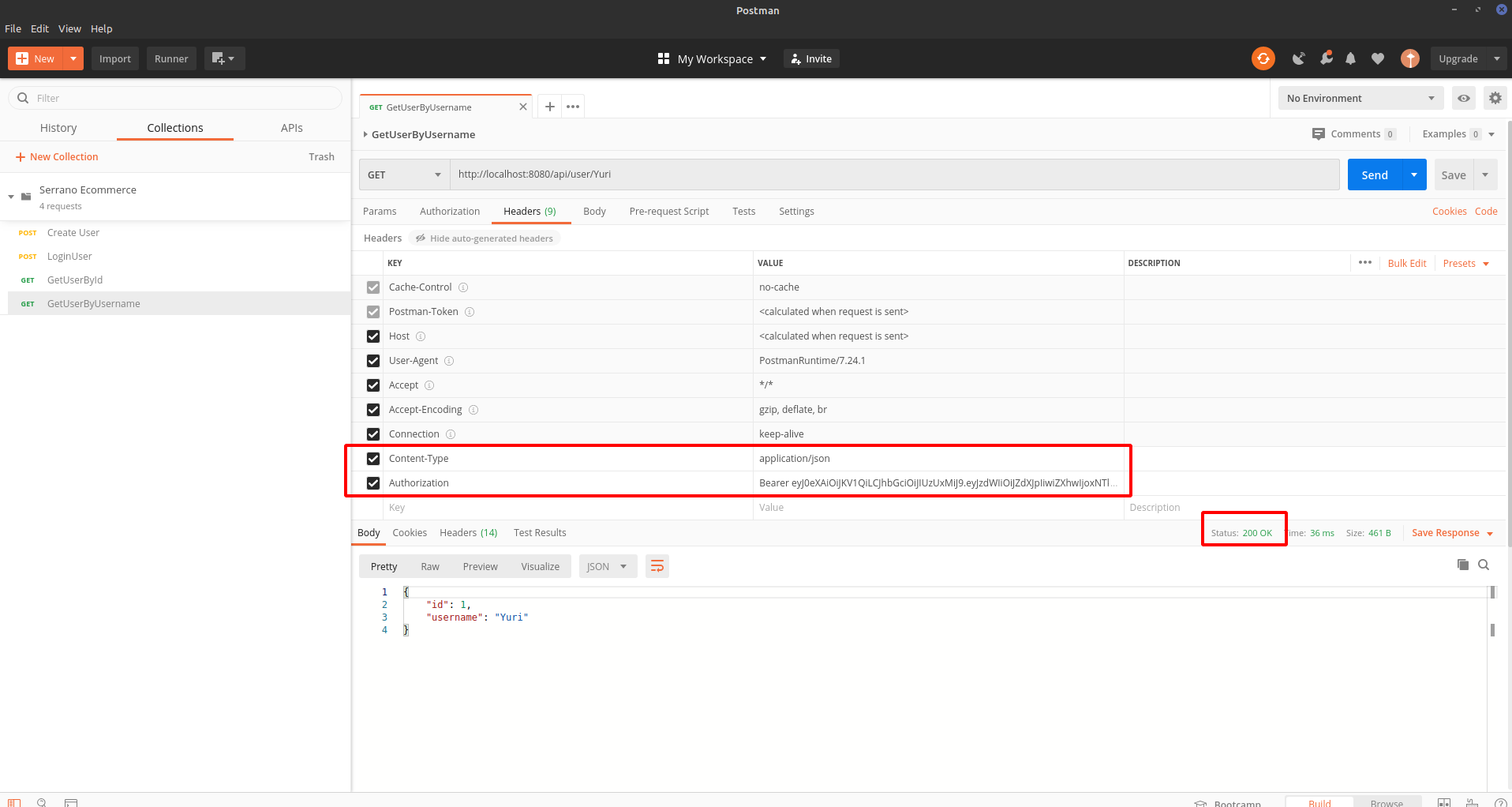The width and height of the screenshot is (1512, 807).
Task: Open the View menu
Action: pyautogui.click(x=69, y=28)
